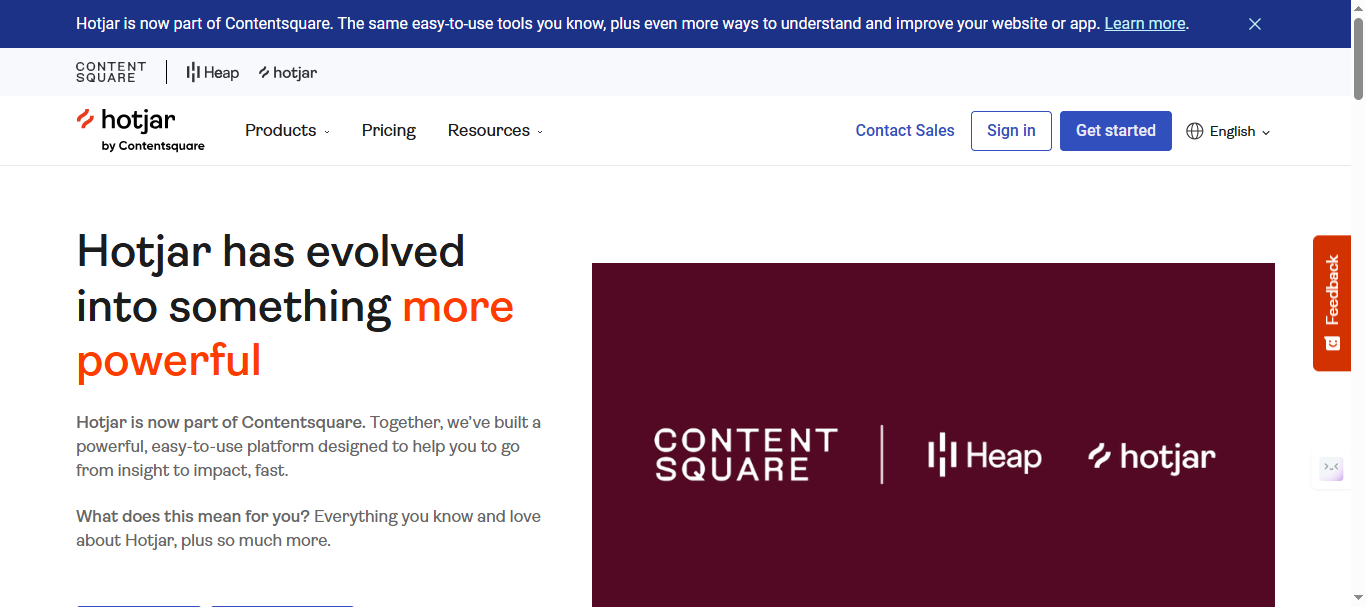1366x607 pixels.
Task: Select Pricing in the navigation menu
Action: click(x=388, y=130)
